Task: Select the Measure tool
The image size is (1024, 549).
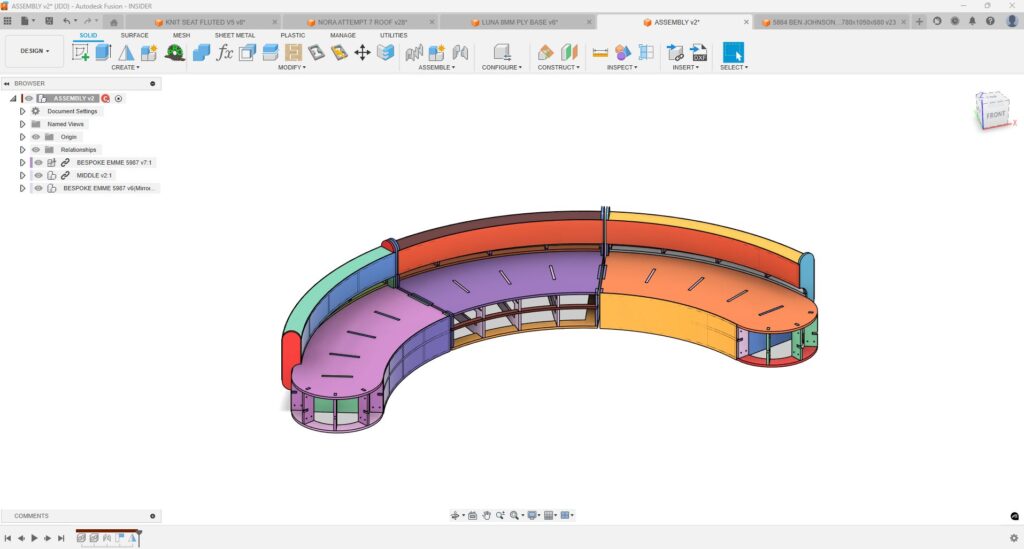Action: [600, 52]
